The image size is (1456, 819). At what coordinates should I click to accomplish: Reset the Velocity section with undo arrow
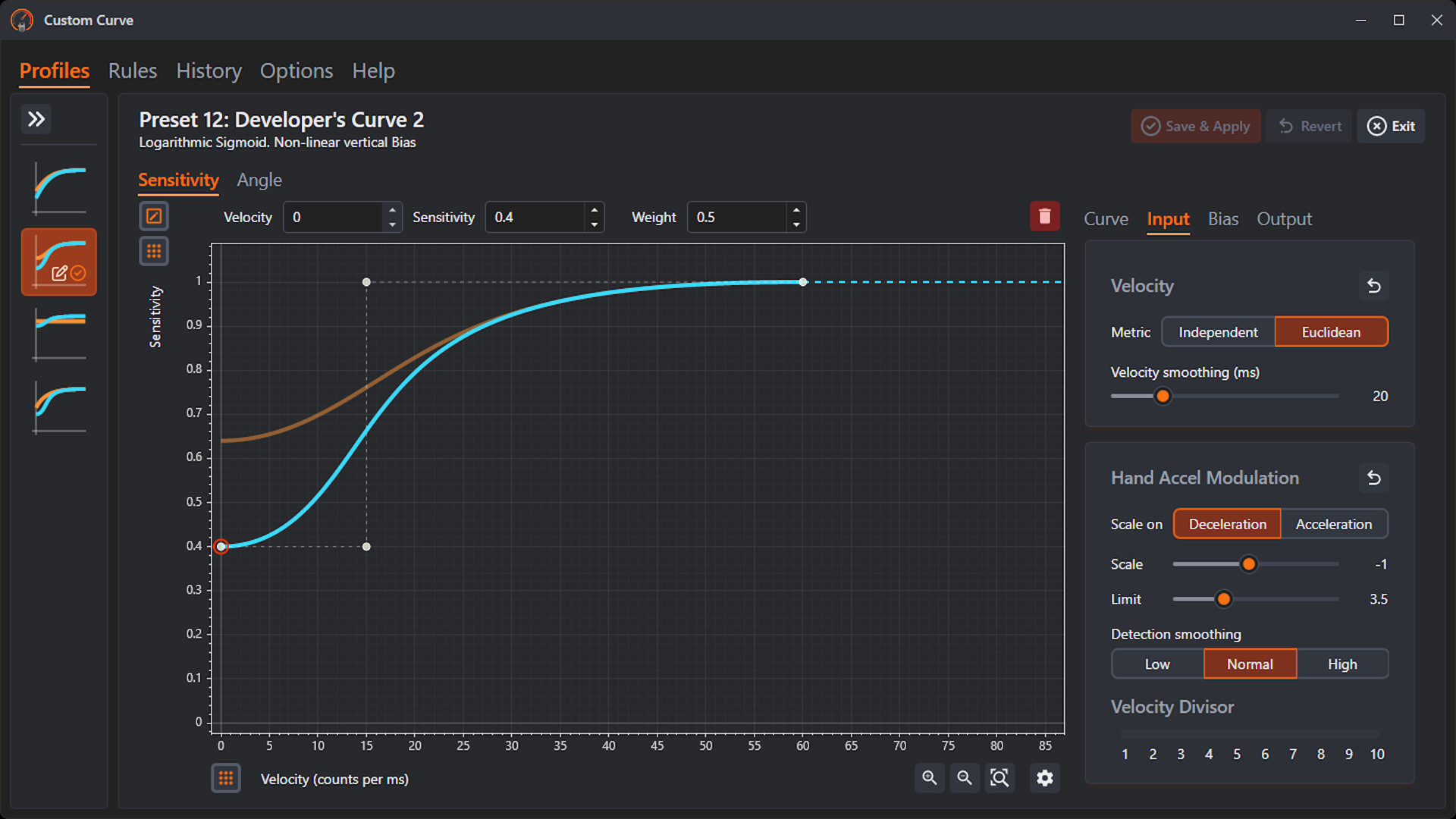pyautogui.click(x=1373, y=286)
